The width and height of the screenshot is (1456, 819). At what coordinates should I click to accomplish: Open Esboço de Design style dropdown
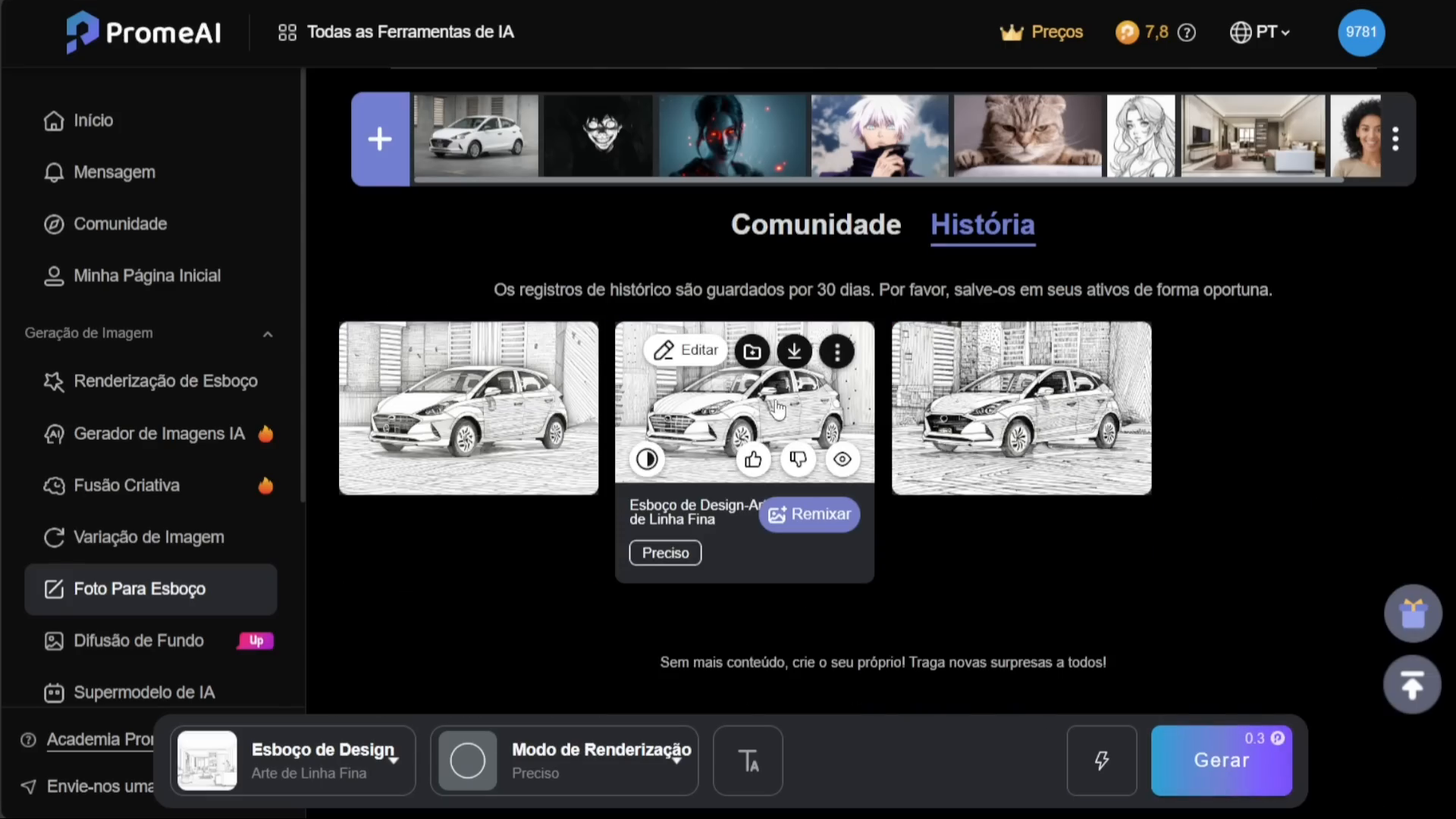293,761
